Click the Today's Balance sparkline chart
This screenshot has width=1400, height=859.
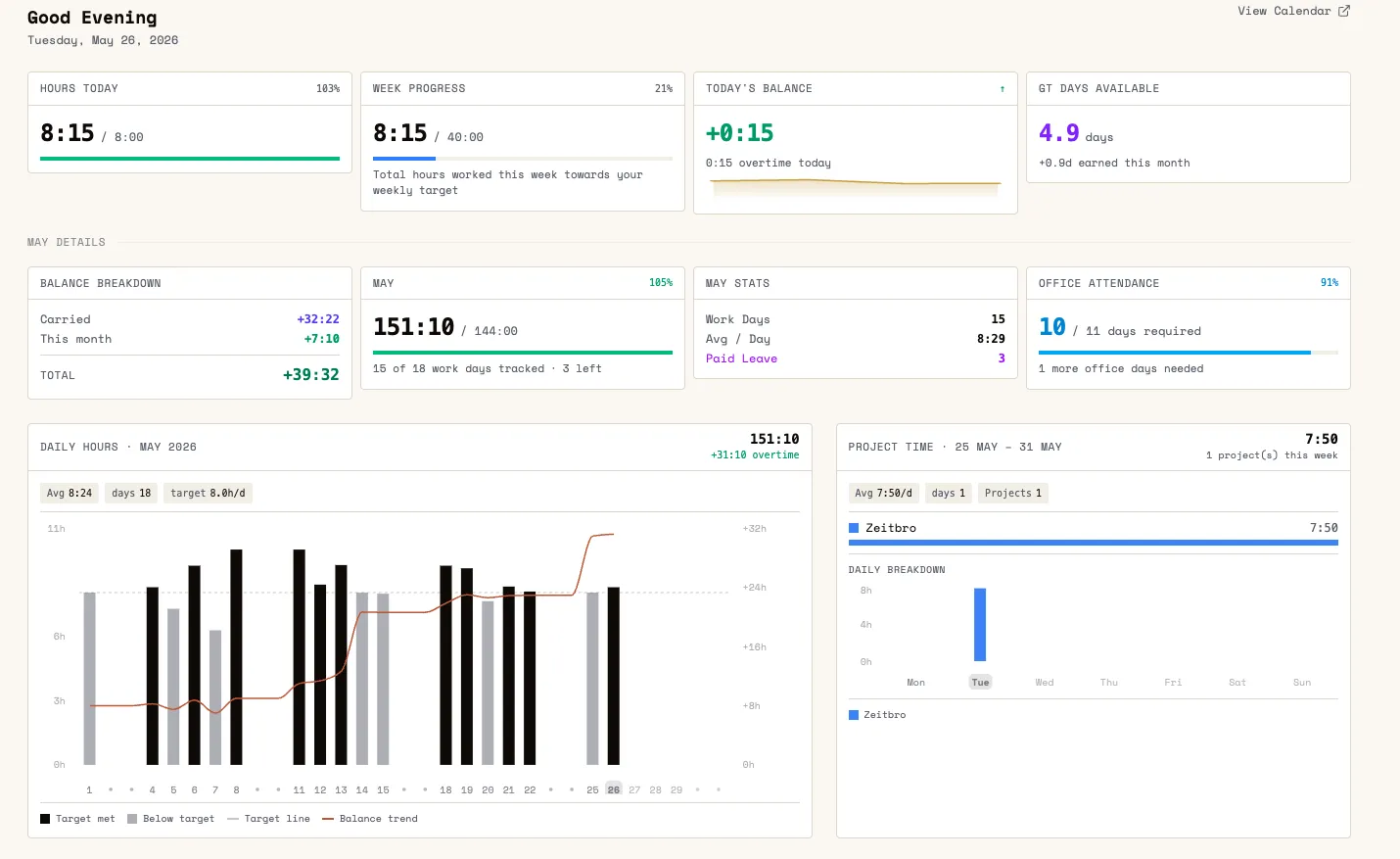click(856, 186)
